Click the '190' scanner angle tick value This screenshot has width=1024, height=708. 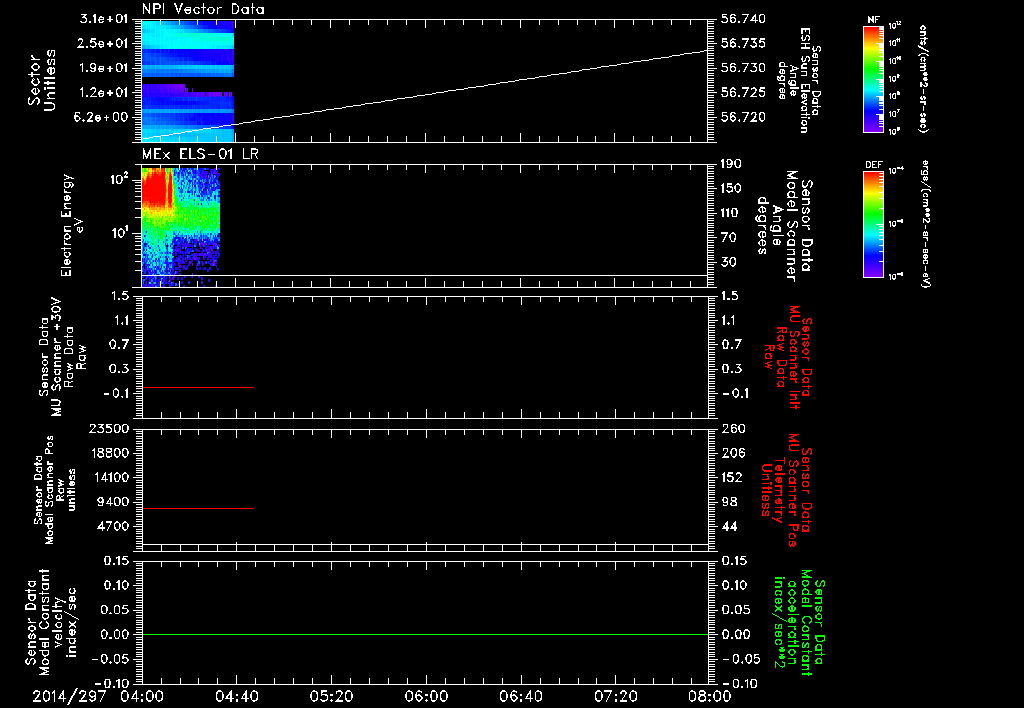click(x=731, y=164)
